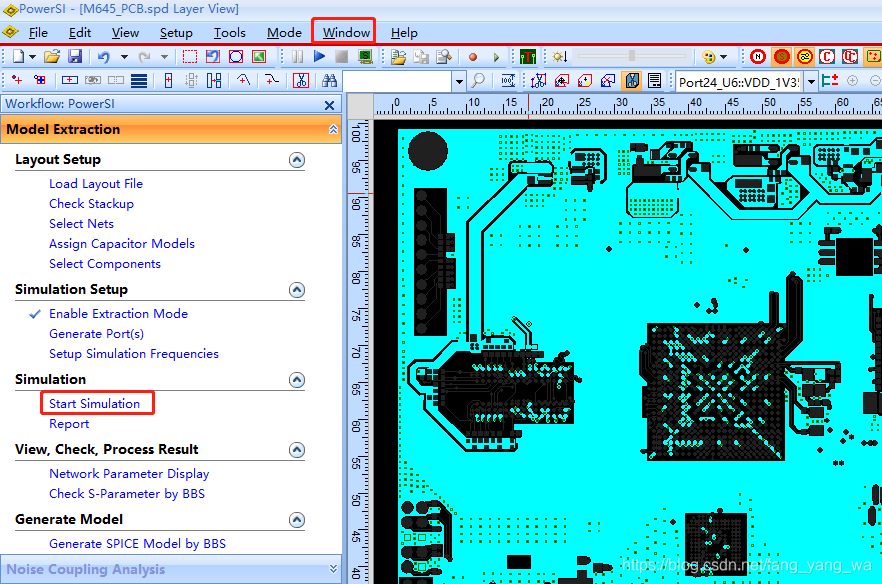
Task: Undo the last action
Action: coord(104,56)
